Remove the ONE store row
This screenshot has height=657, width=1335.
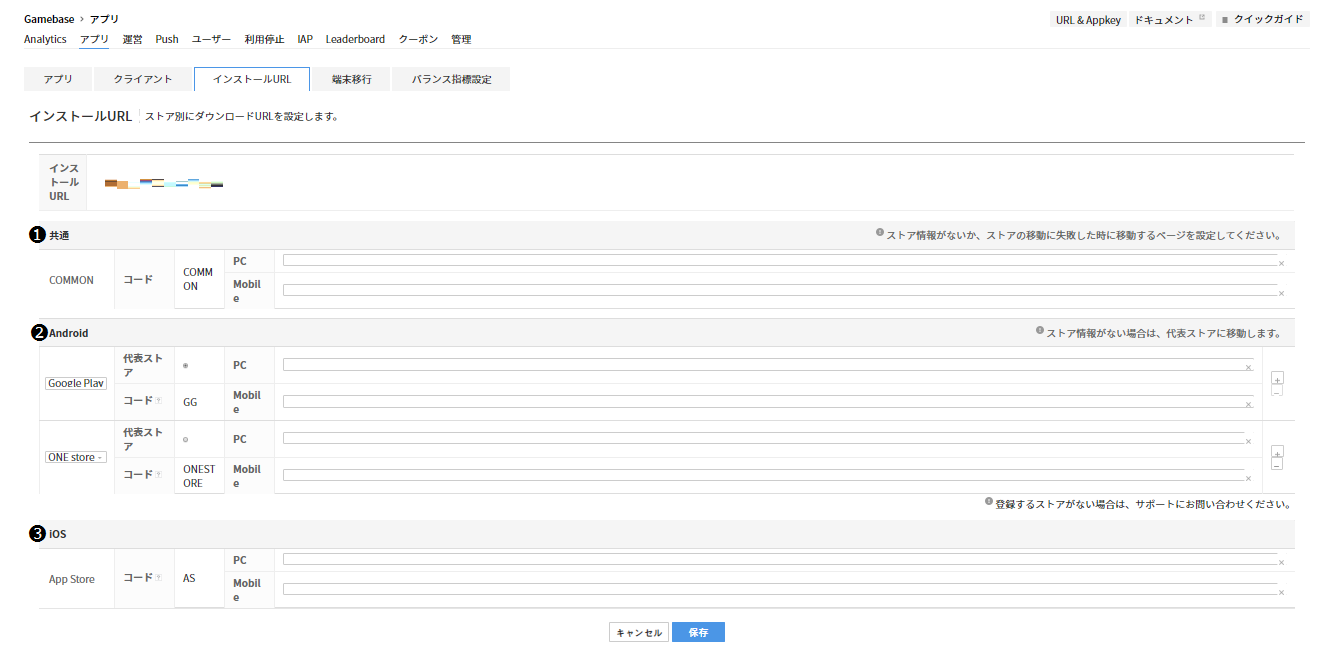(x=1277, y=464)
